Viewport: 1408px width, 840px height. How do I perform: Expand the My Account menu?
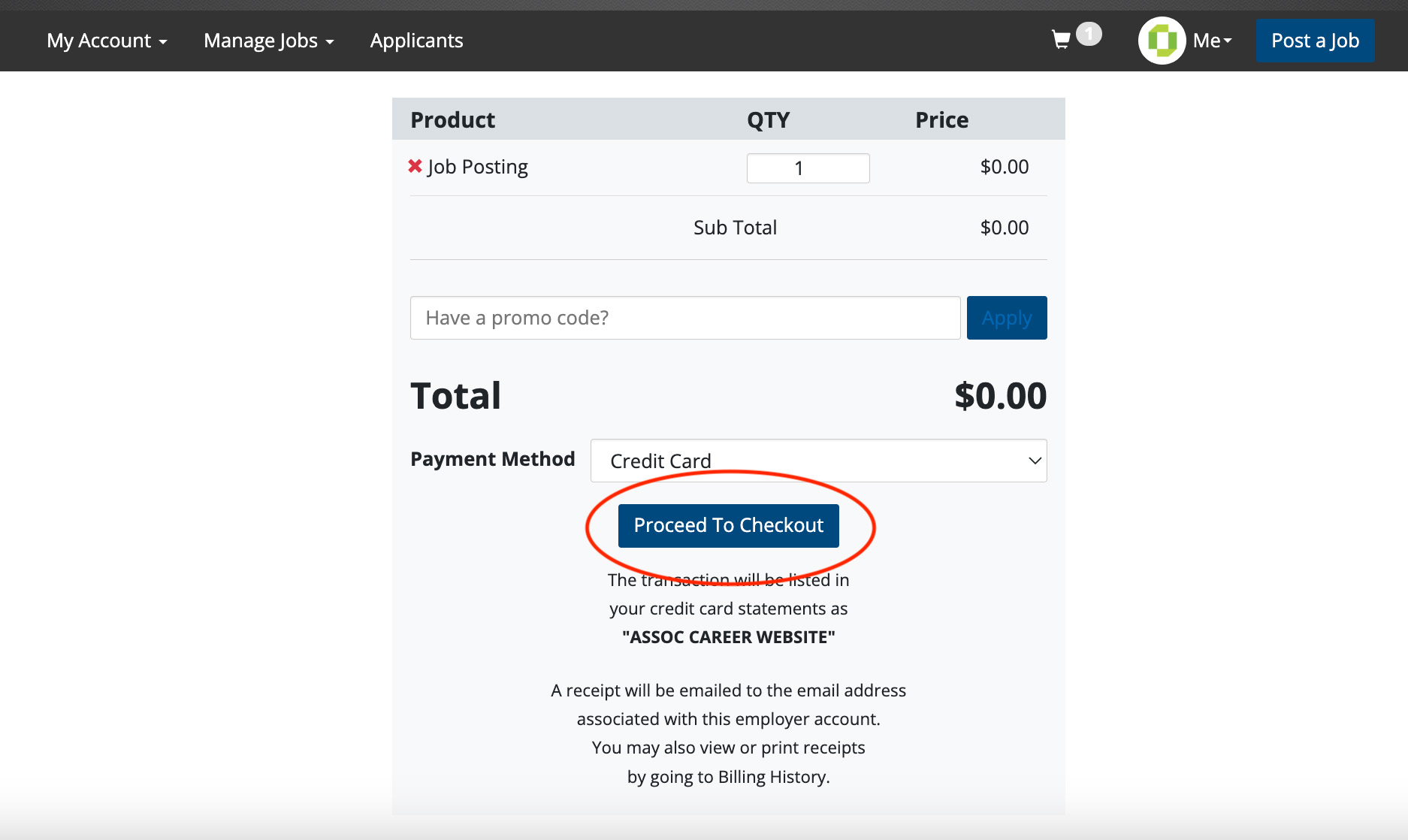(x=107, y=41)
